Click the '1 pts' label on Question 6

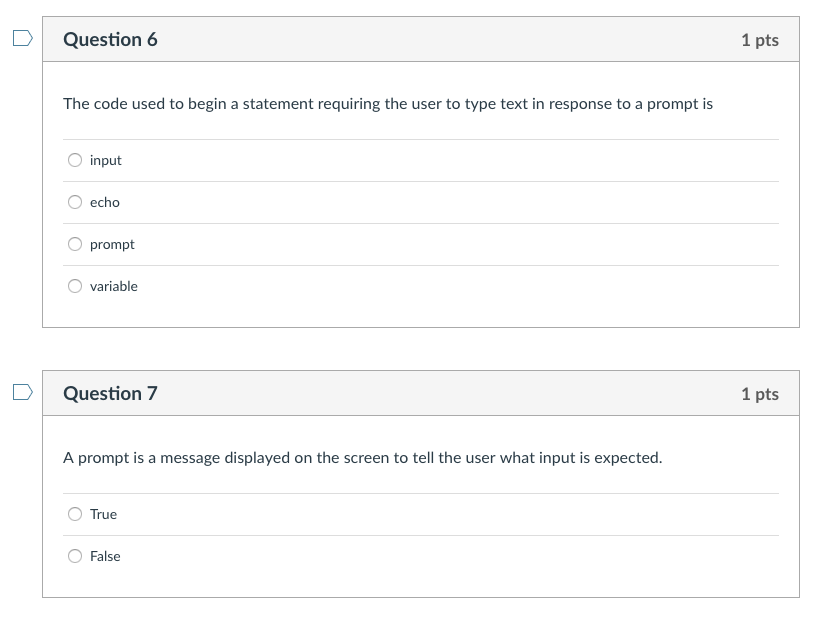point(759,39)
